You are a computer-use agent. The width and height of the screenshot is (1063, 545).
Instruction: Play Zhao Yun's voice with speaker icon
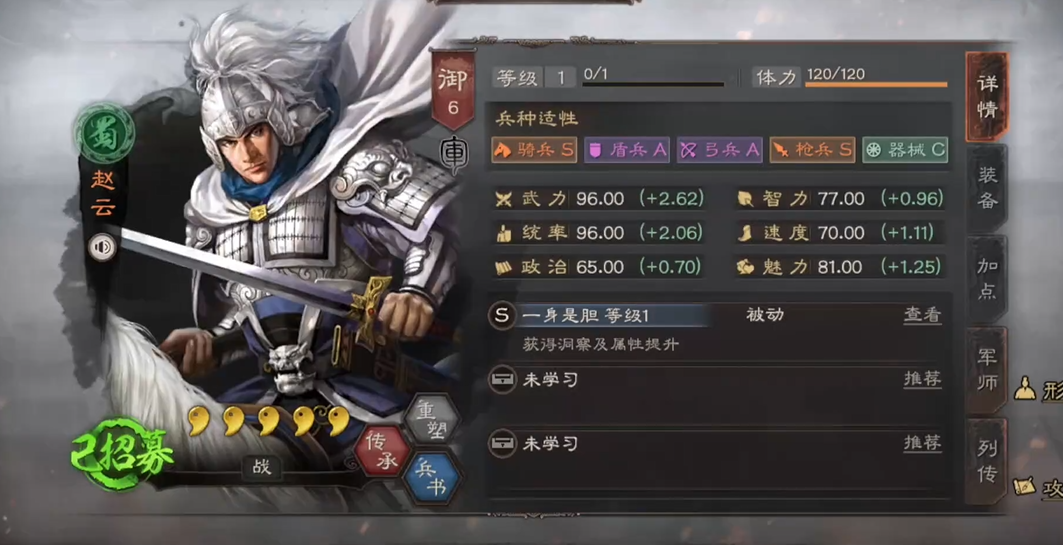[102, 249]
